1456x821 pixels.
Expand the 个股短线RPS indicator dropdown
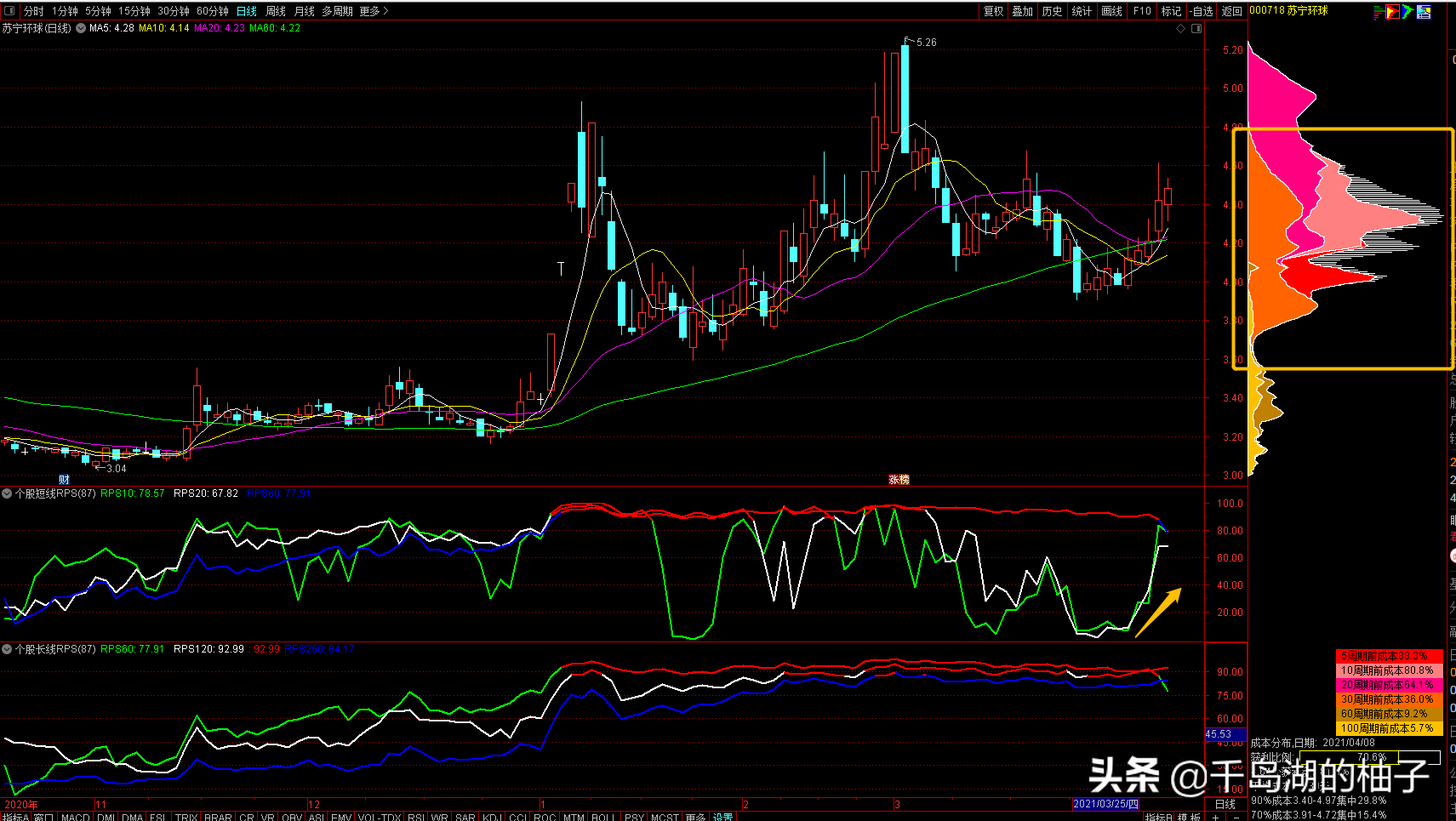(x=7, y=493)
